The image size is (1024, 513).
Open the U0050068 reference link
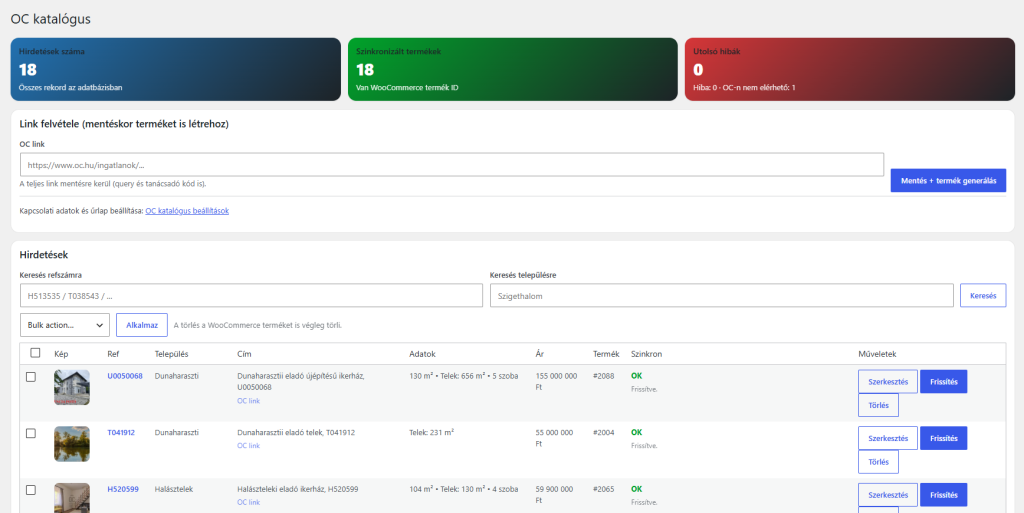pos(125,377)
